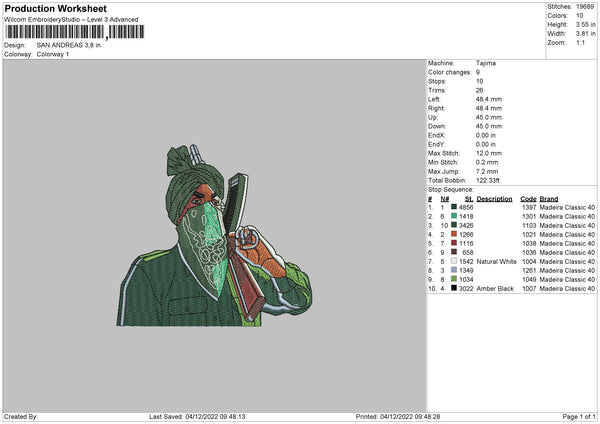
Task: Click the Stitches value 19689
Action: tap(585, 7)
